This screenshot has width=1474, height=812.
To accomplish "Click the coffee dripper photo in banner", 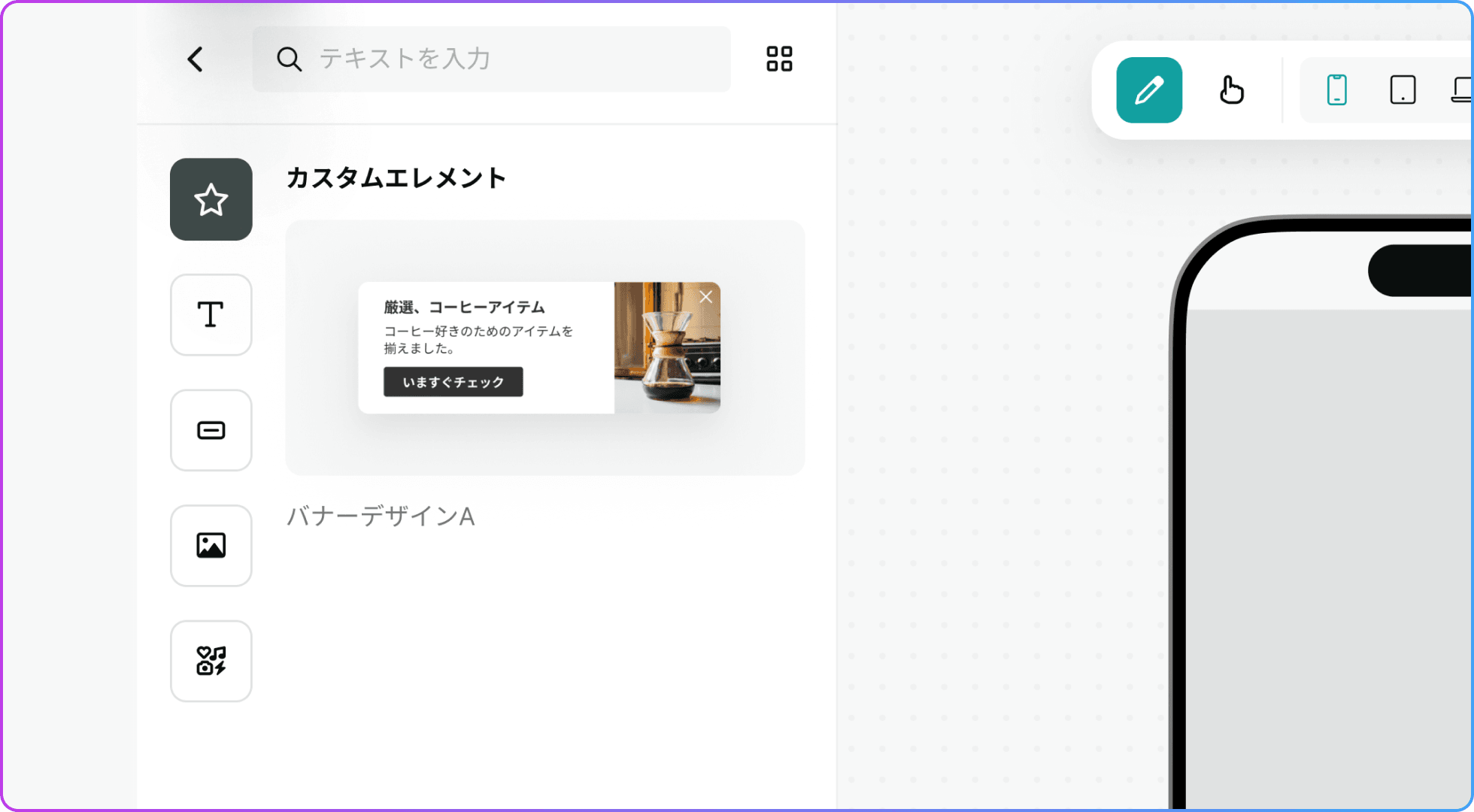I will 667,347.
